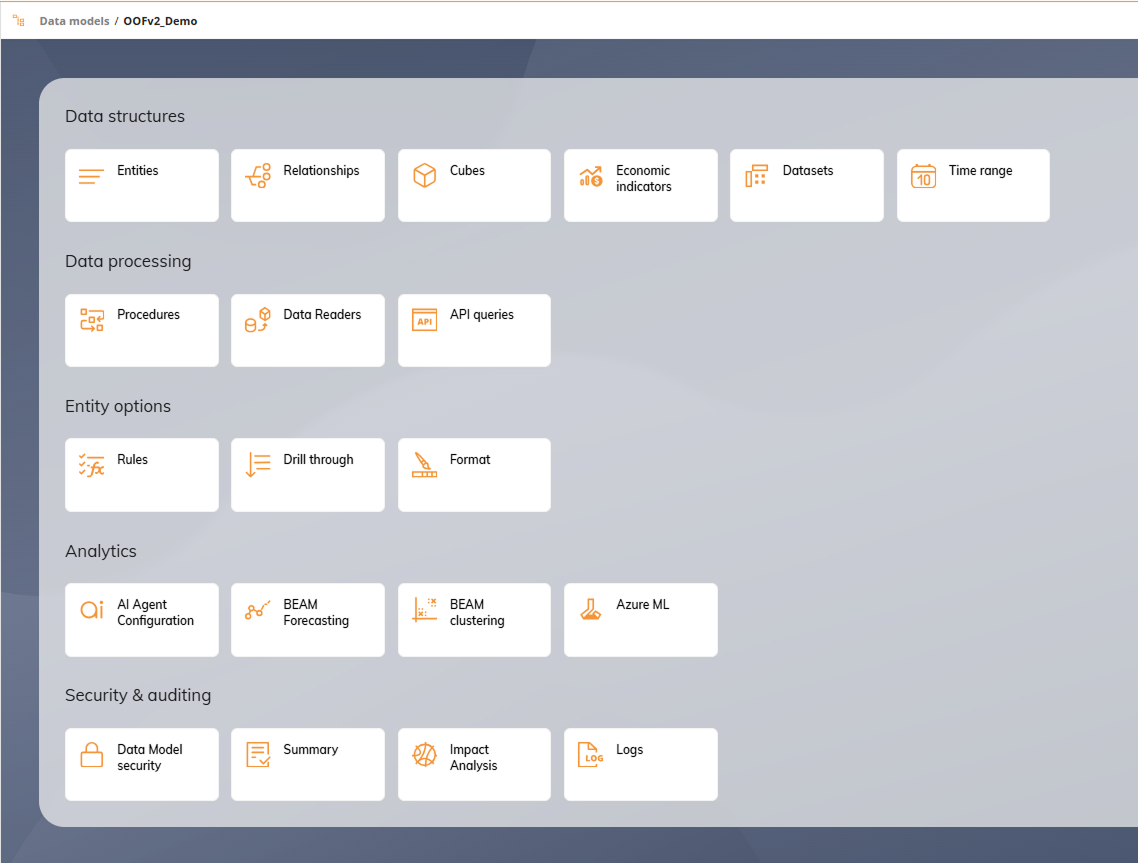Click the Impact Analysis globe icon

pos(425,755)
